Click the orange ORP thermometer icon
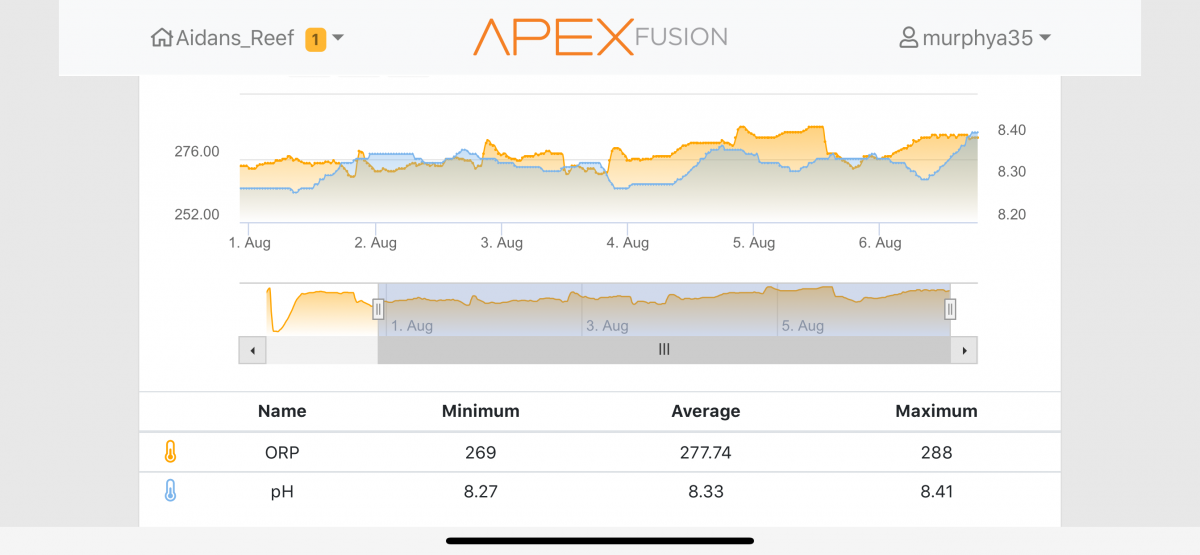Screen dimensions: 1200x555 tap(170, 452)
